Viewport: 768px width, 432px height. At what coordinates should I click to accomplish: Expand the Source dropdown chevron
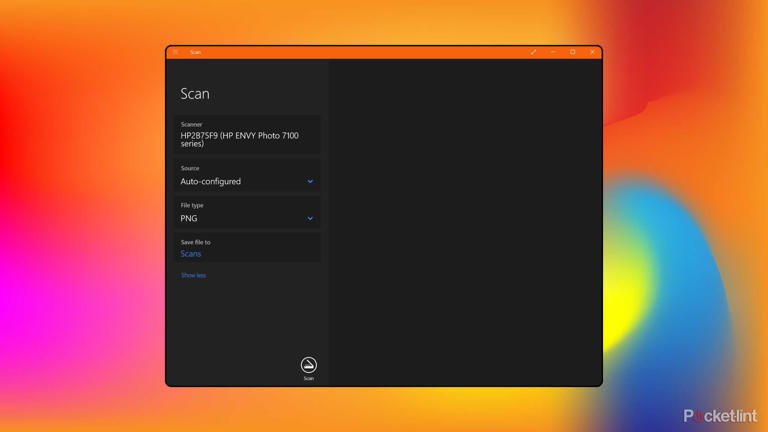(x=310, y=181)
